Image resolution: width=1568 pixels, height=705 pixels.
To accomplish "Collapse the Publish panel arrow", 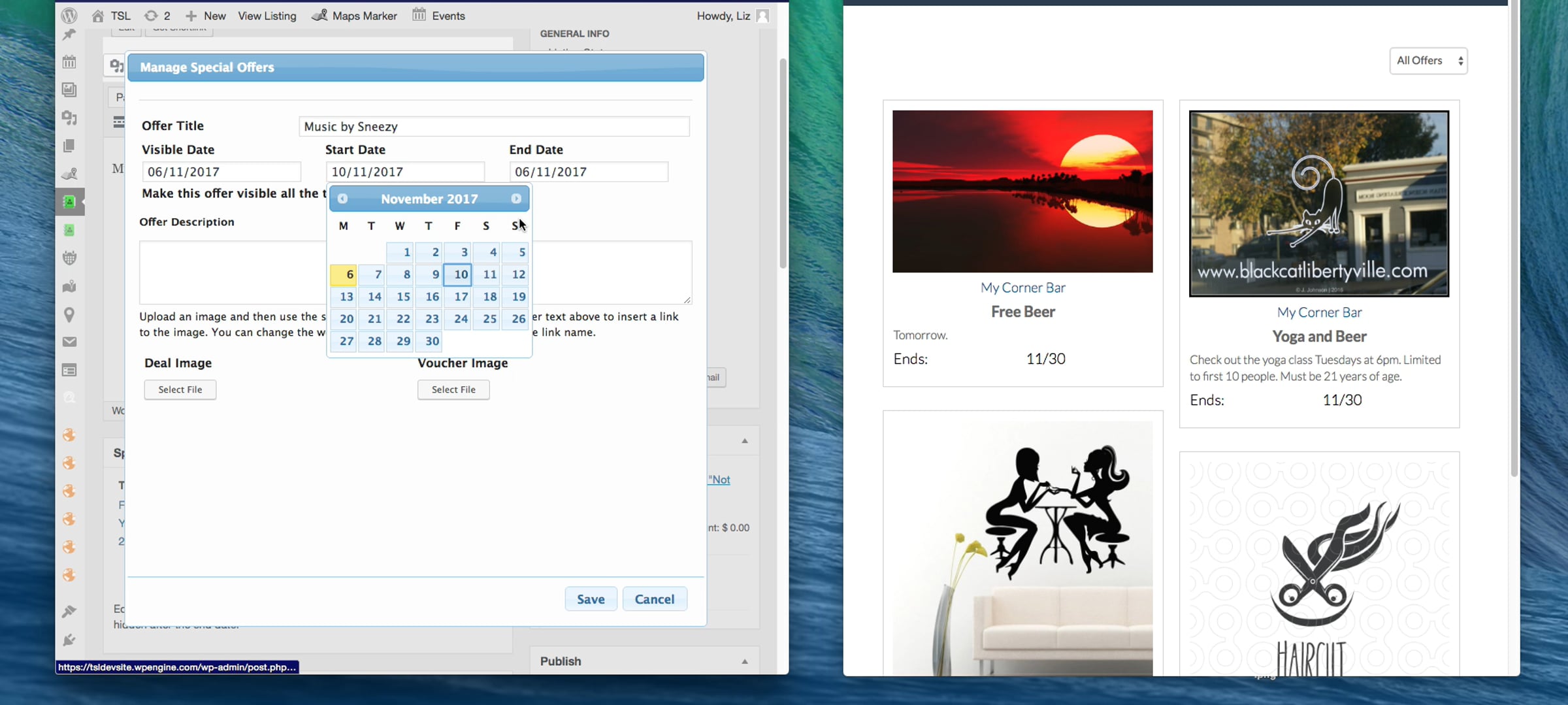I will tap(744, 661).
